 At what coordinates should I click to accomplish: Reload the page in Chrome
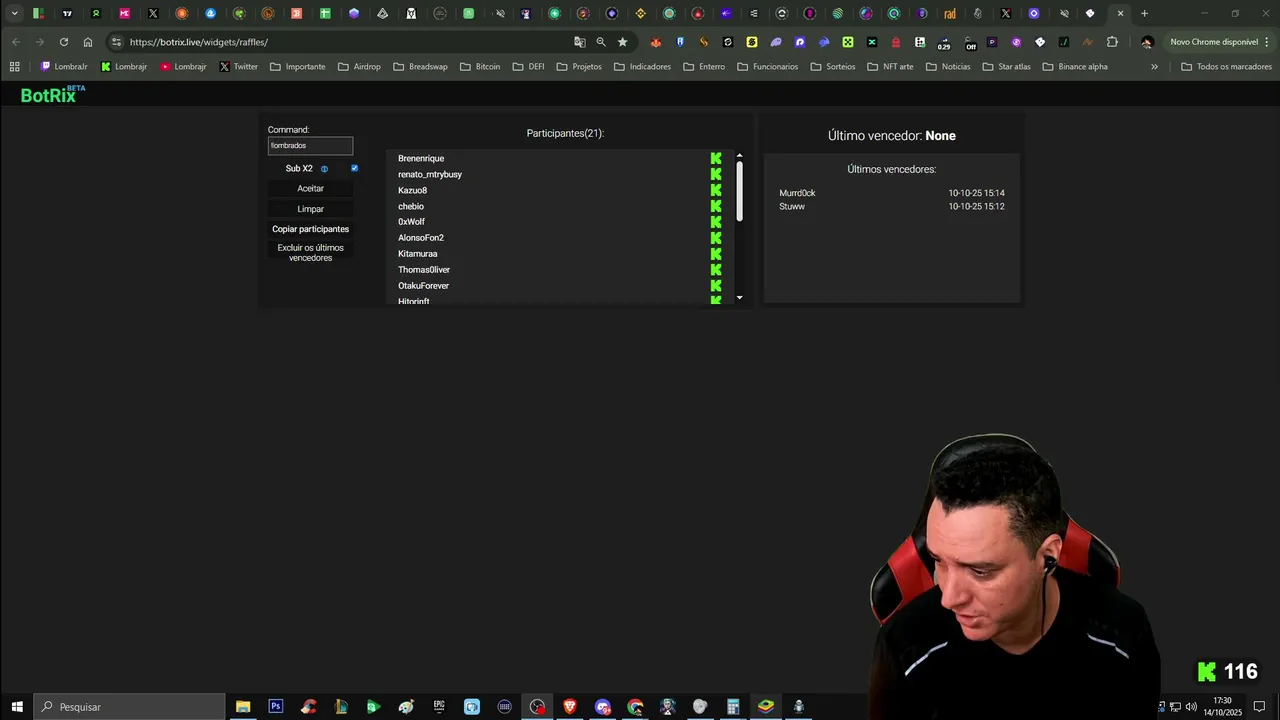tap(64, 42)
